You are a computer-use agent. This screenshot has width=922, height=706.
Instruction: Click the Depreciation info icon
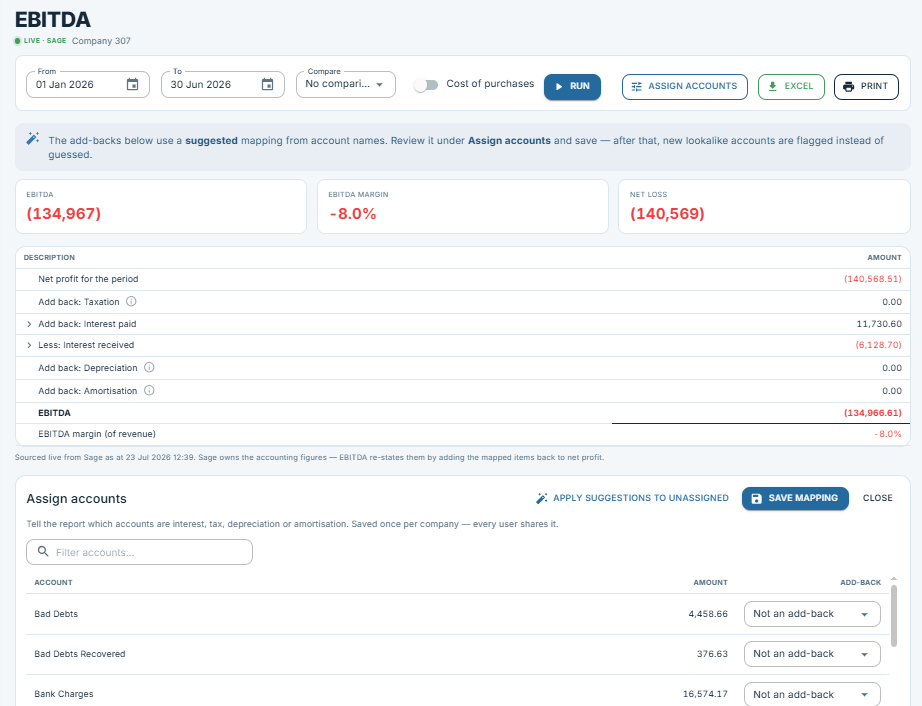pyautogui.click(x=149, y=367)
